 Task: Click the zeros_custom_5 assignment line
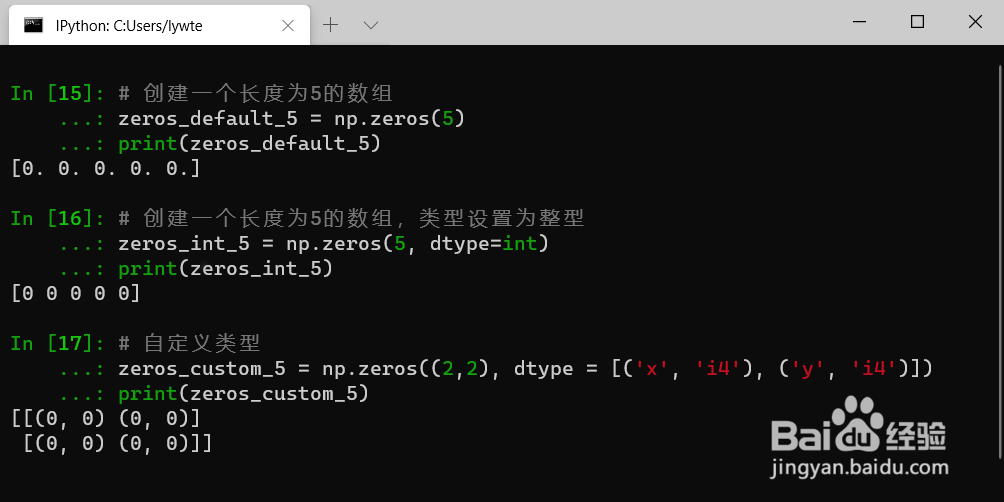click(526, 368)
